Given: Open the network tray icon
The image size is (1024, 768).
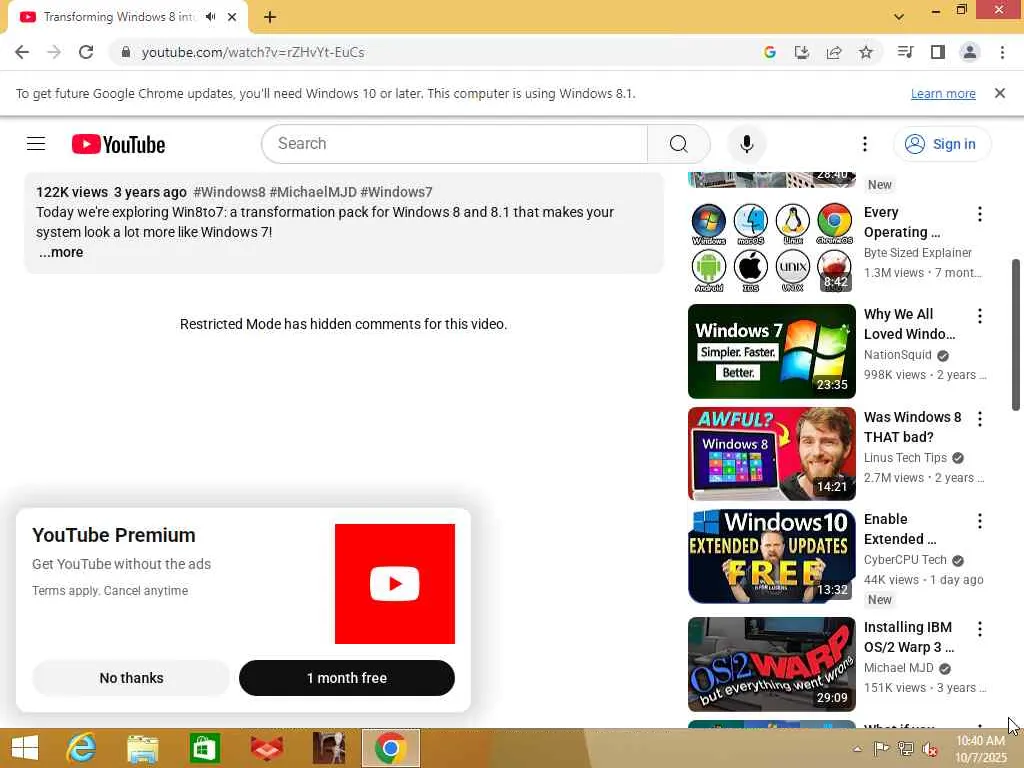Looking at the screenshot, I should 905,749.
